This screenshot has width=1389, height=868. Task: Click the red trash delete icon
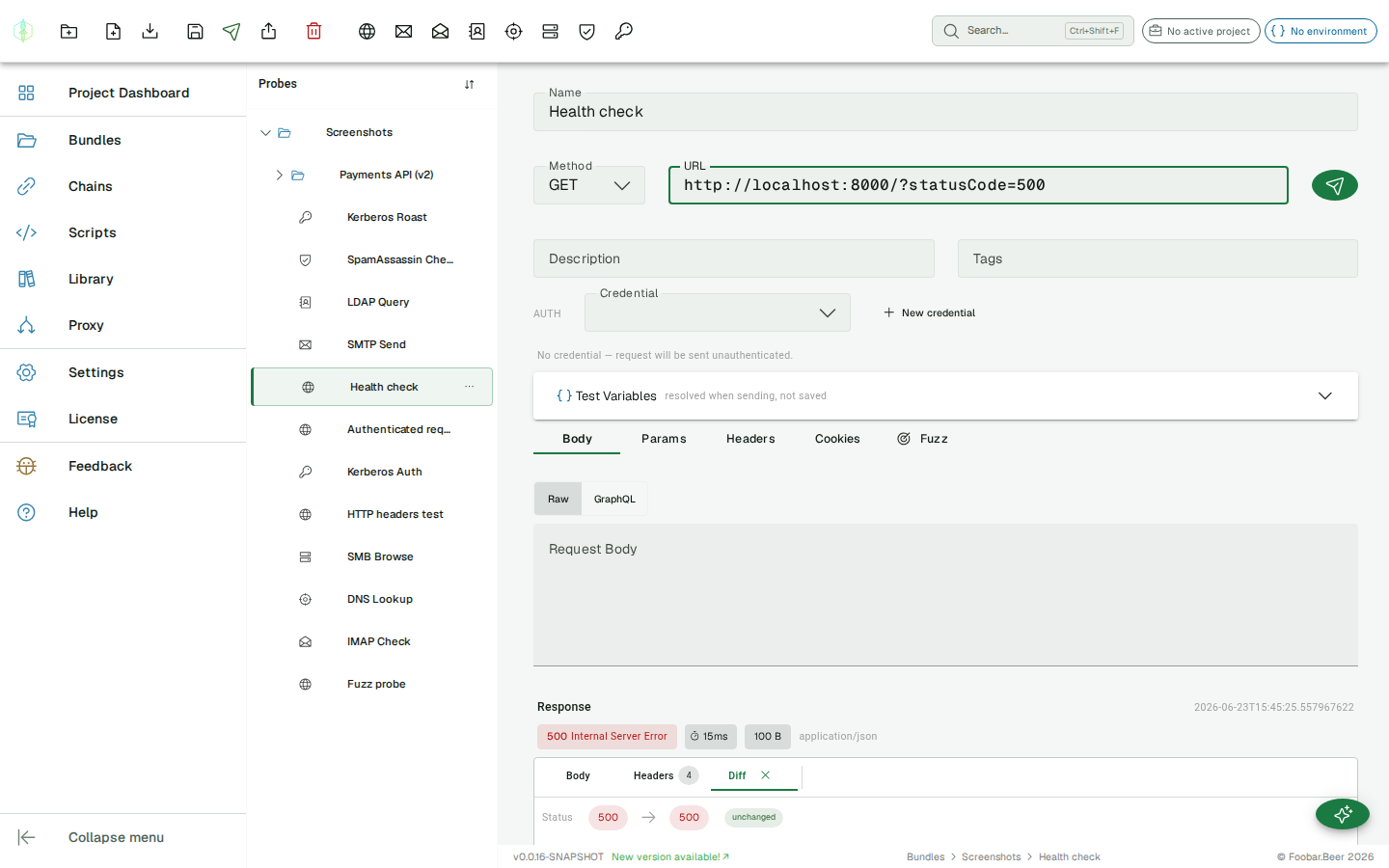point(313,31)
